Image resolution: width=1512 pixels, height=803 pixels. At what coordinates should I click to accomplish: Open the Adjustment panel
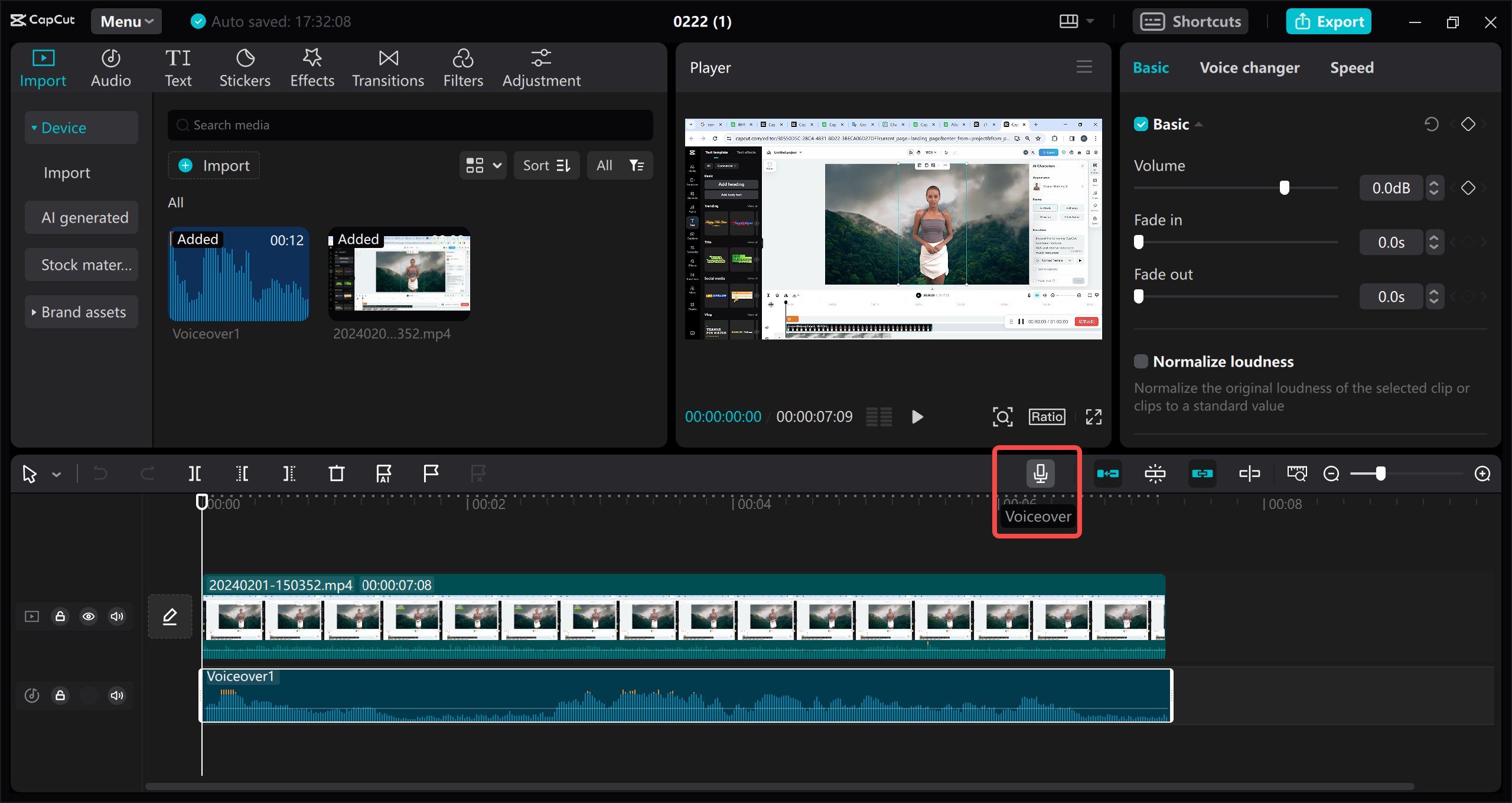[x=541, y=66]
